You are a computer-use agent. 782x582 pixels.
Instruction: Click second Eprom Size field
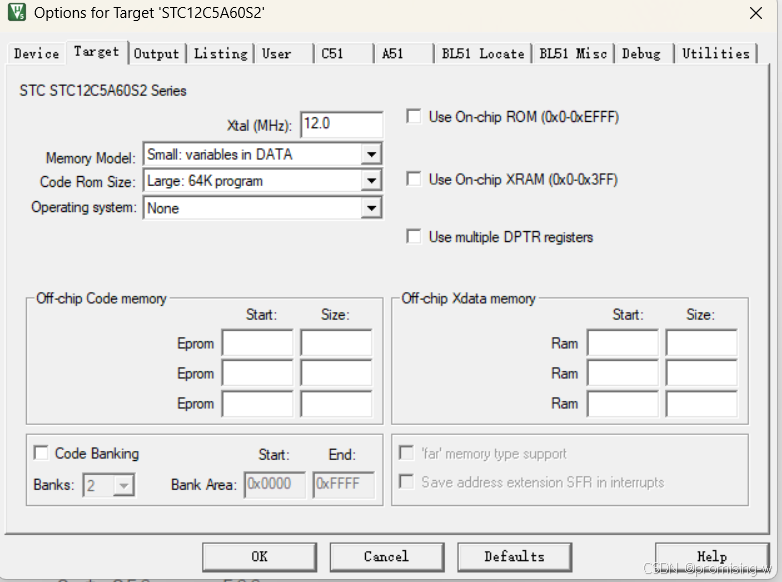click(x=336, y=373)
